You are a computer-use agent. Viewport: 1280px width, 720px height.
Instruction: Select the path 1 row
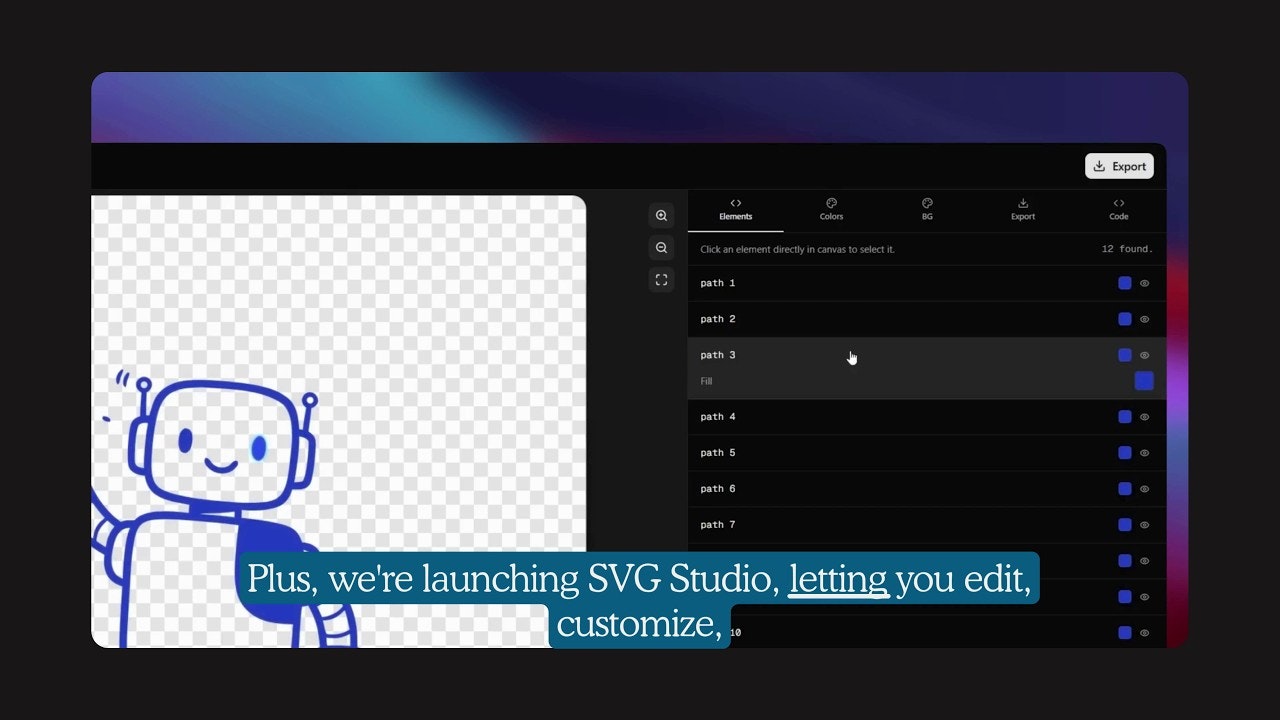coord(927,283)
